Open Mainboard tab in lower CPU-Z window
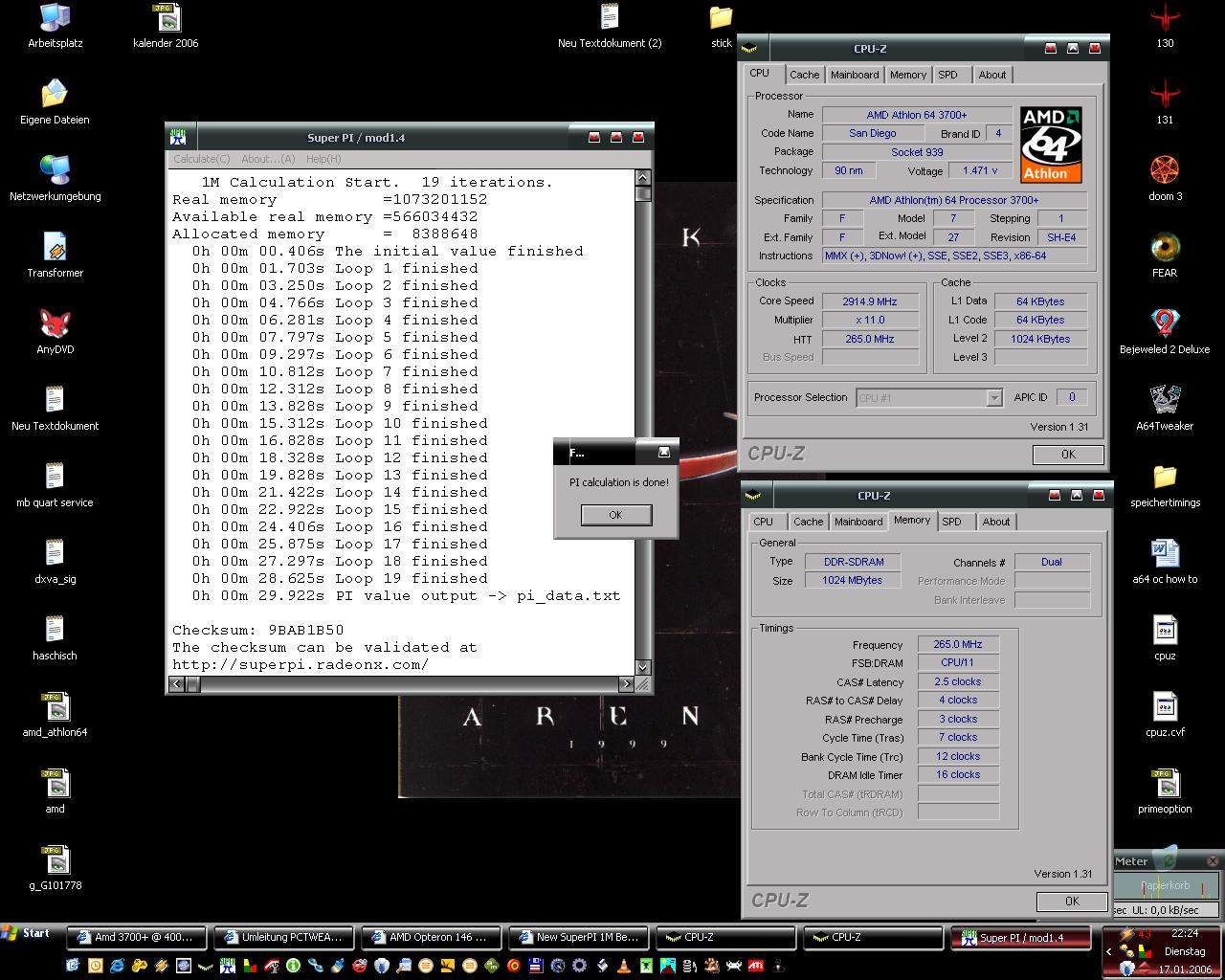Screen dimensions: 1225x980 point(857,522)
